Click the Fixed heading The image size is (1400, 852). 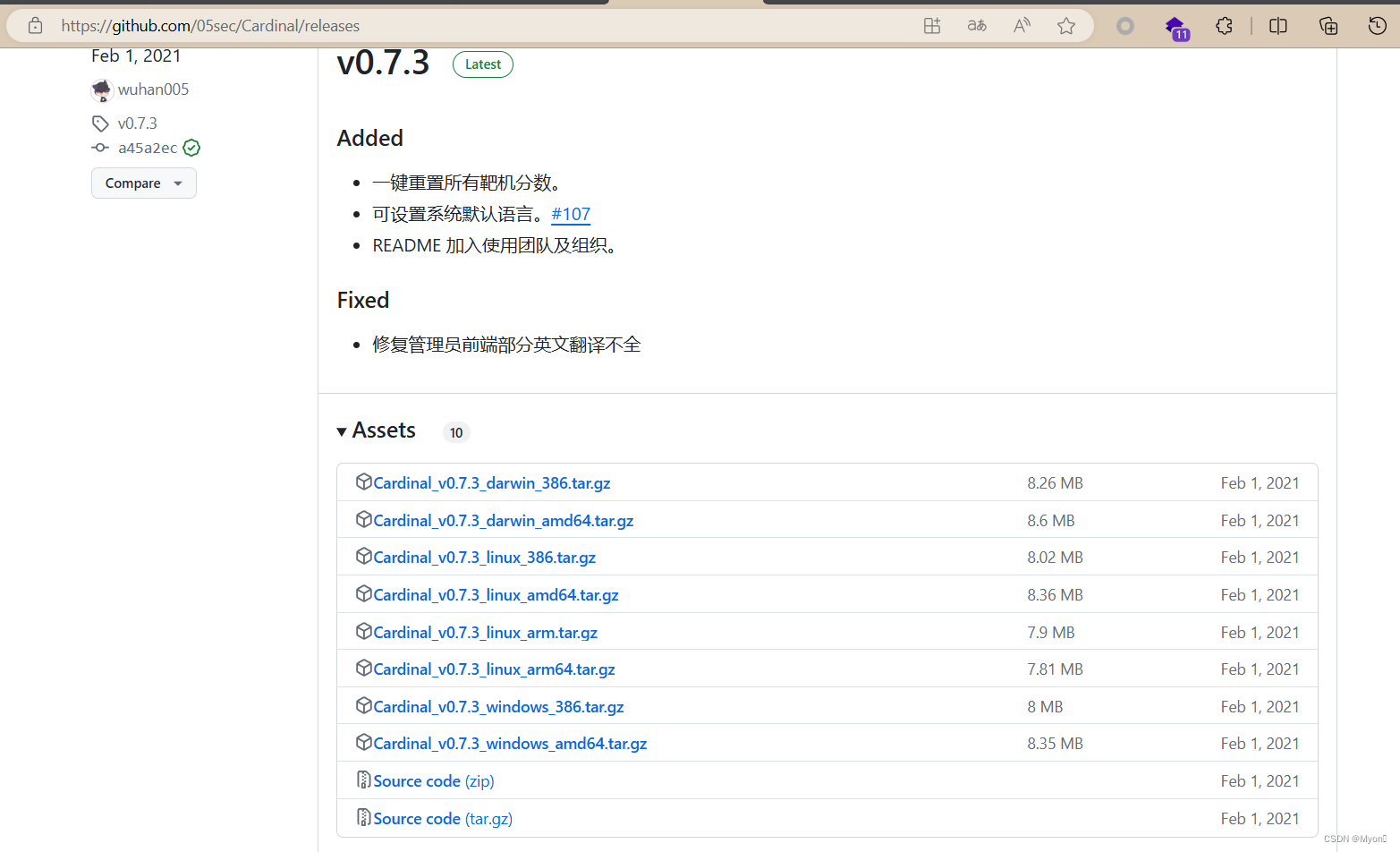tap(362, 300)
